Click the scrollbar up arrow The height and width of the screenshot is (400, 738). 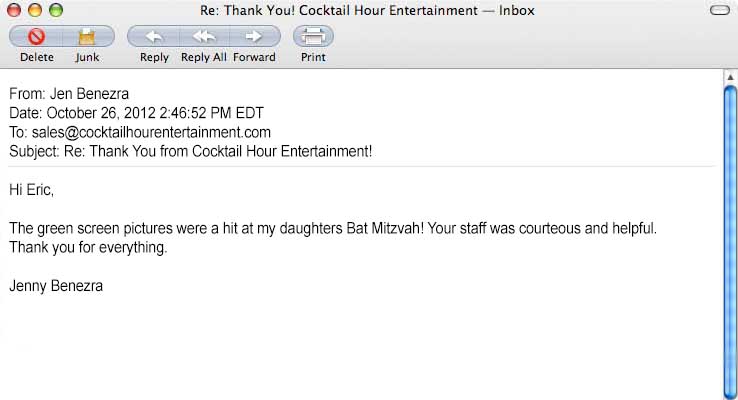(729, 78)
